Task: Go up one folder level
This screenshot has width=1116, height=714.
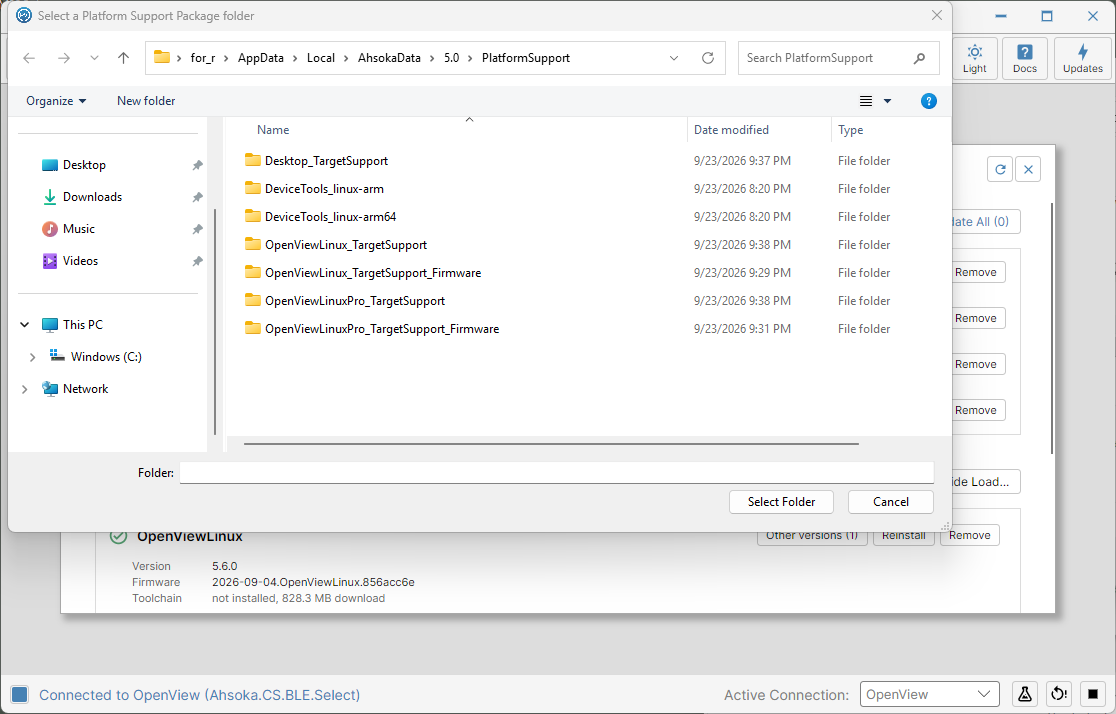Action: coord(123,58)
